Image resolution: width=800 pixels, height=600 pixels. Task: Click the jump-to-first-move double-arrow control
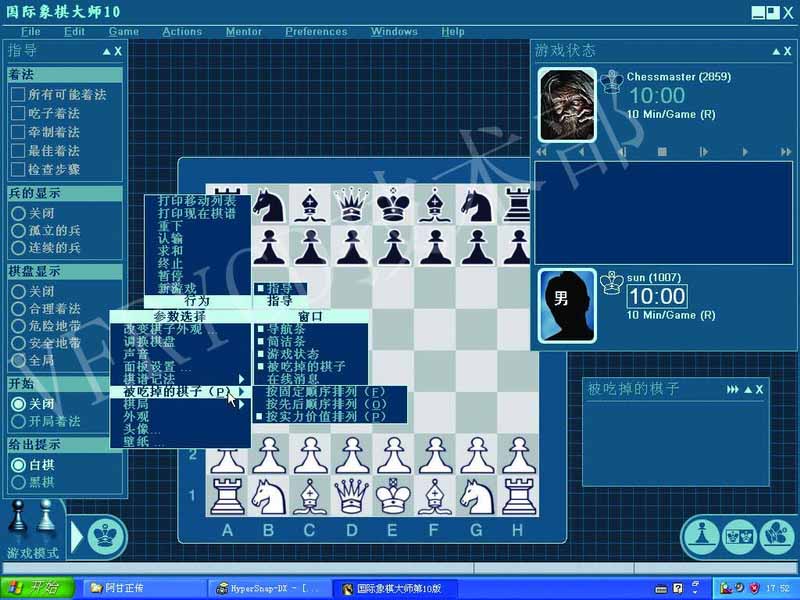tap(542, 152)
